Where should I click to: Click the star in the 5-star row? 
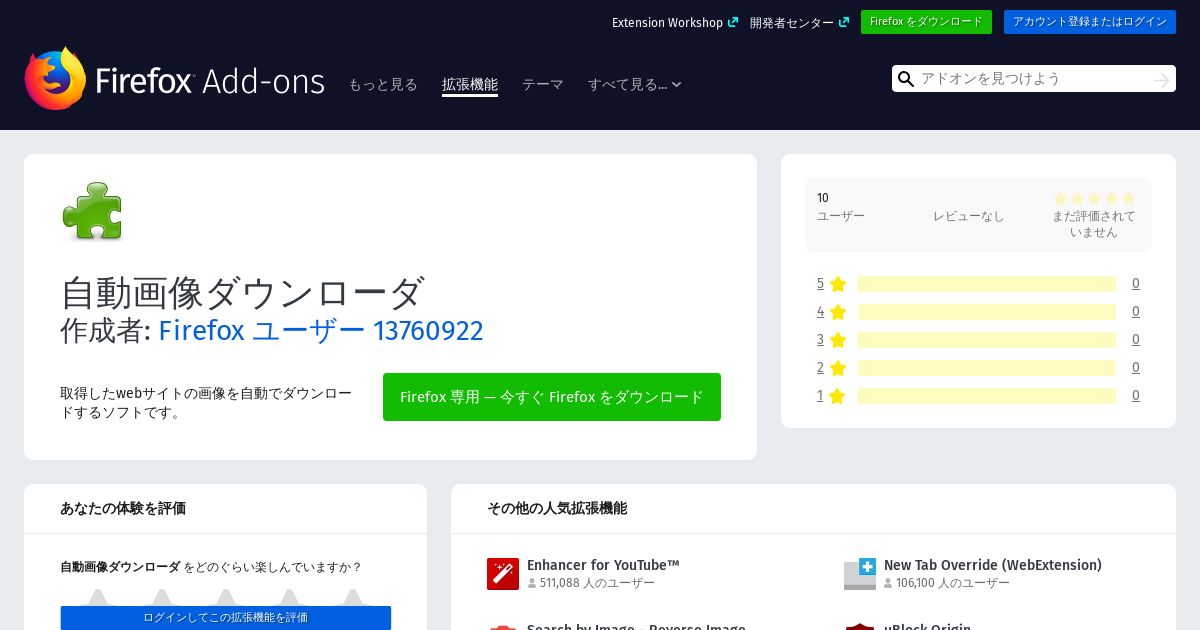coord(838,284)
